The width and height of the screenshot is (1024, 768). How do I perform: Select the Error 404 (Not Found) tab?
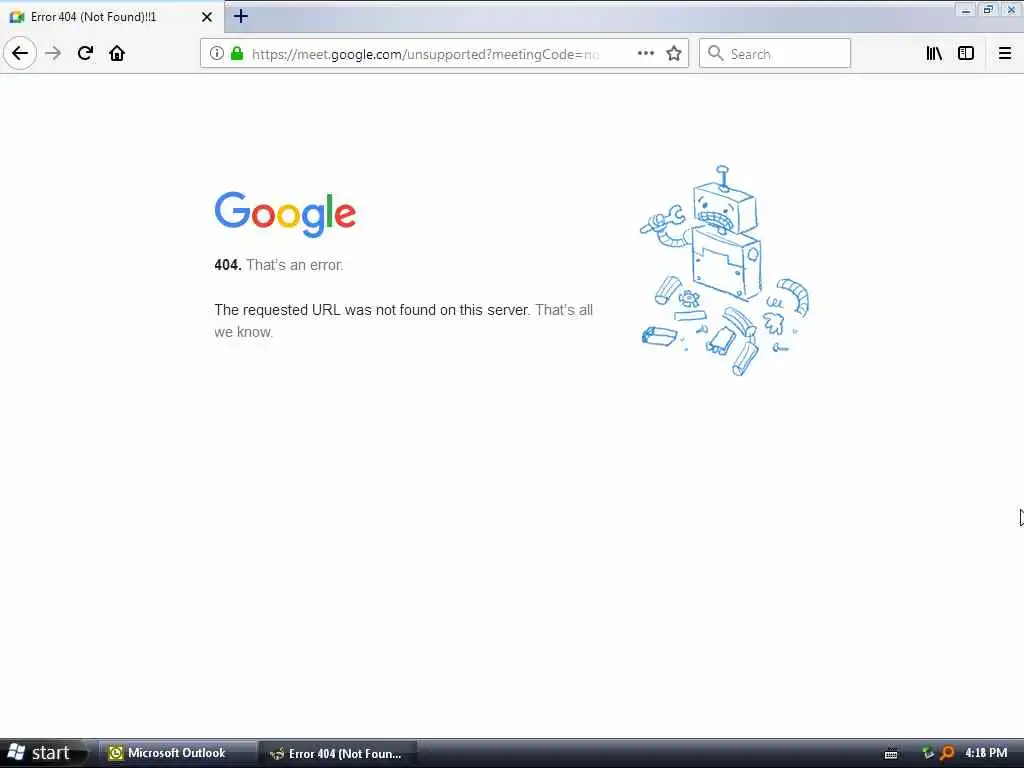[112, 17]
